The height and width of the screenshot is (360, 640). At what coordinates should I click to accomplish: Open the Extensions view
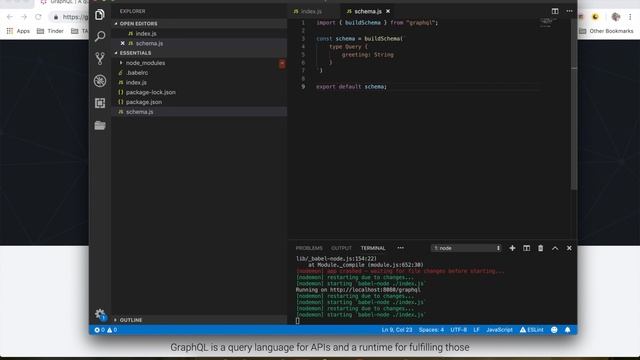click(100, 103)
